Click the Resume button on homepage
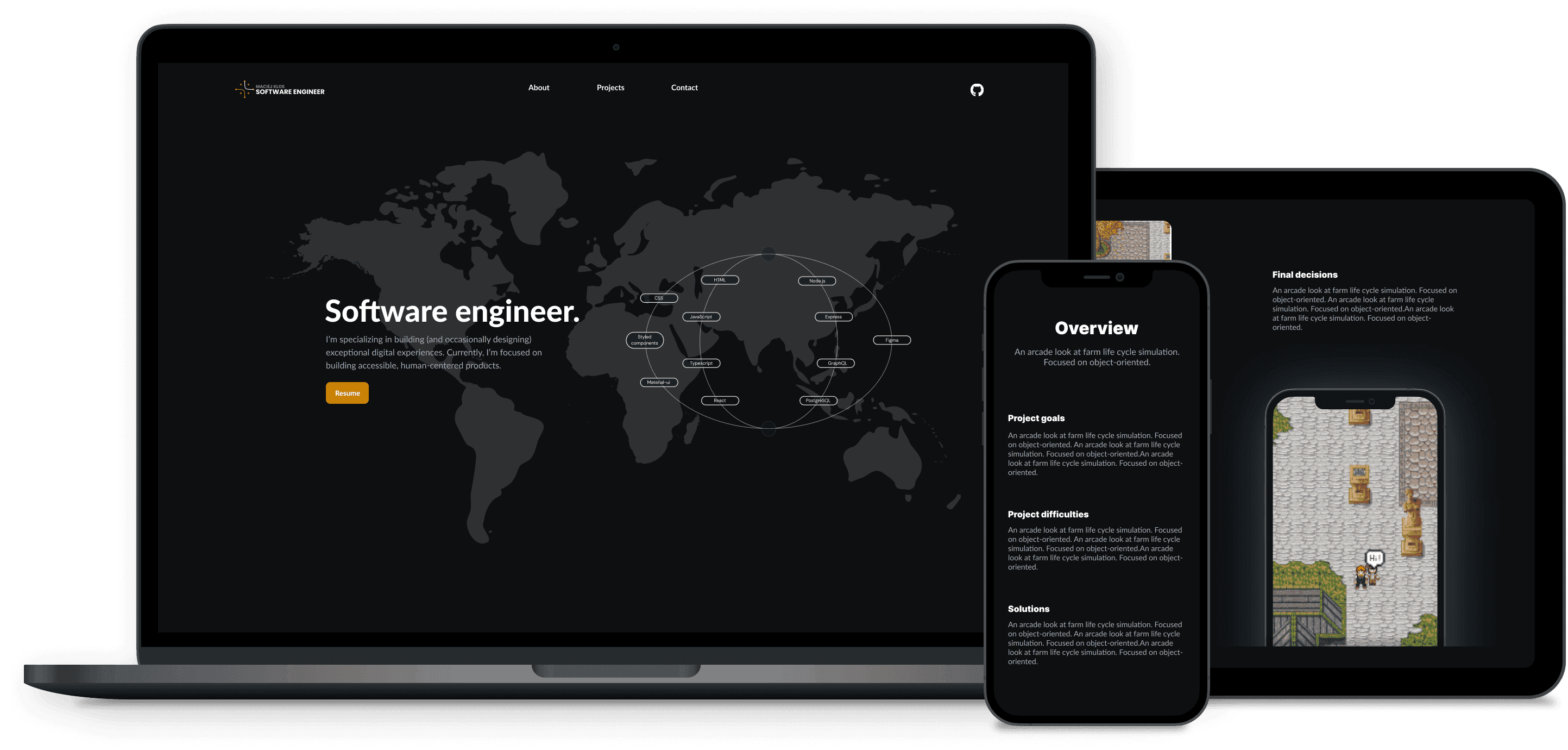Screen dimensions: 1568x750 [347, 392]
